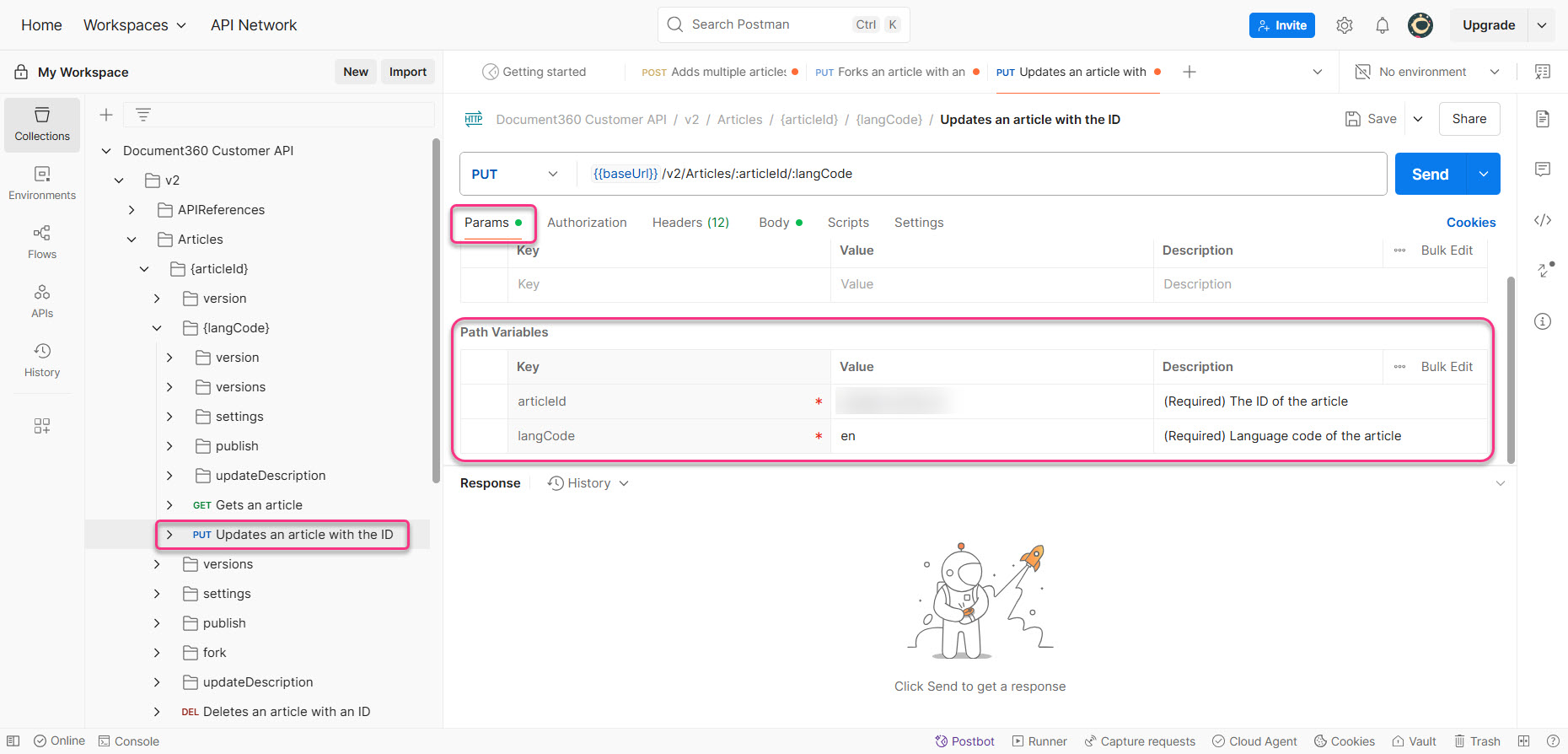Click the environment quick look icon
The height and width of the screenshot is (754, 1568).
[x=1543, y=72]
